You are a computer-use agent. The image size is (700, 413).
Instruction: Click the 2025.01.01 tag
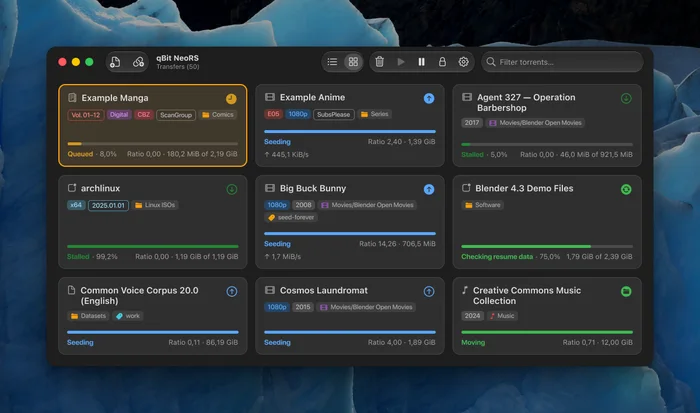coord(108,205)
